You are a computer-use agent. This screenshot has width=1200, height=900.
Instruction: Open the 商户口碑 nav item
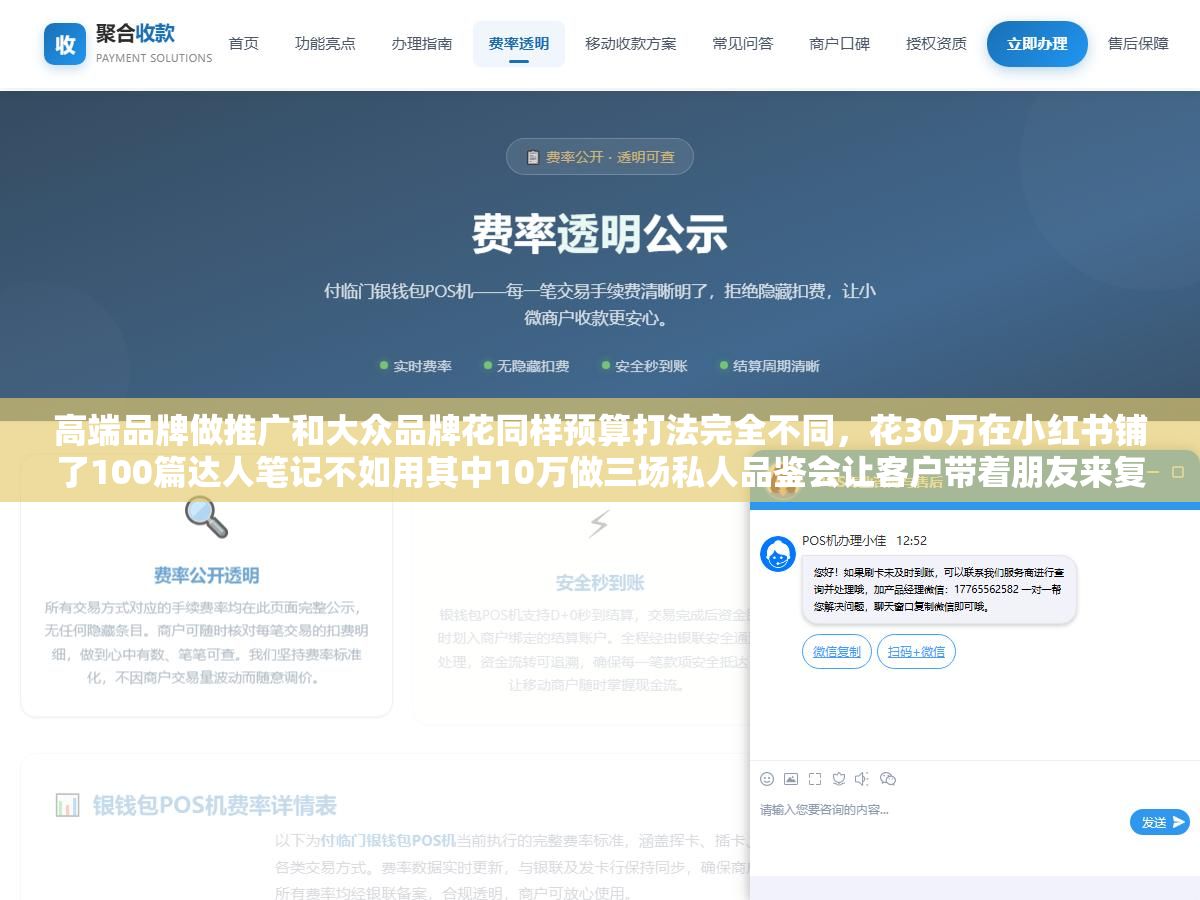coord(840,44)
